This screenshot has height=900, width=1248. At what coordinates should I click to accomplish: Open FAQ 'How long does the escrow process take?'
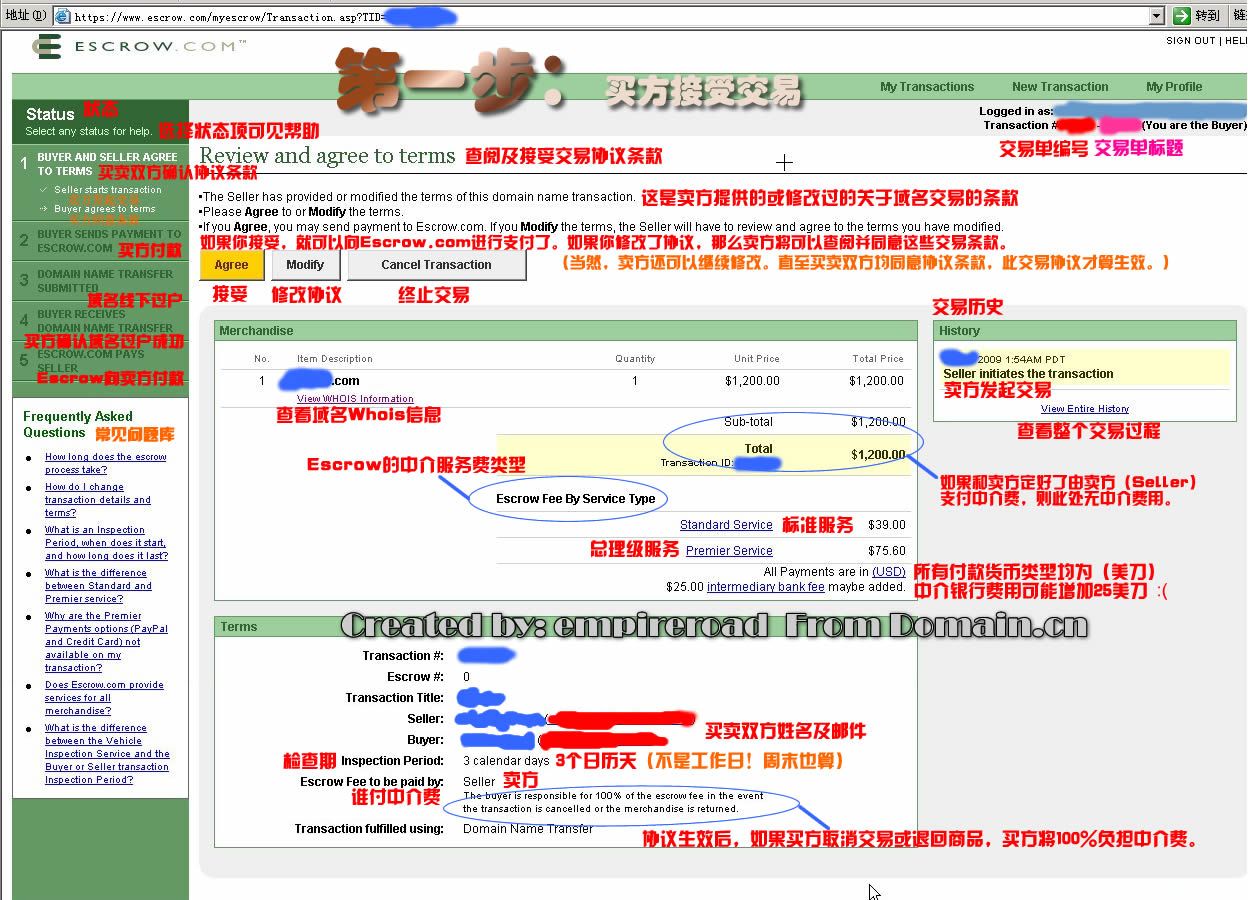(106, 463)
